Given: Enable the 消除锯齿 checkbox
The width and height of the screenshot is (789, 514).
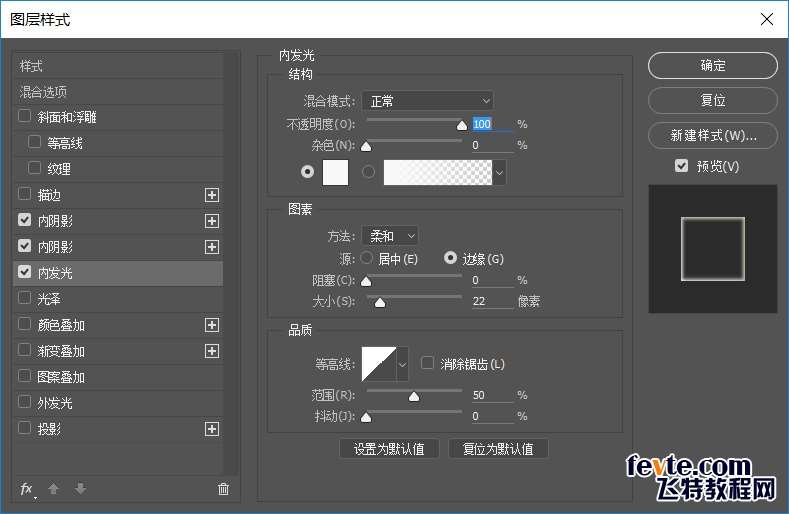Looking at the screenshot, I should (x=428, y=364).
